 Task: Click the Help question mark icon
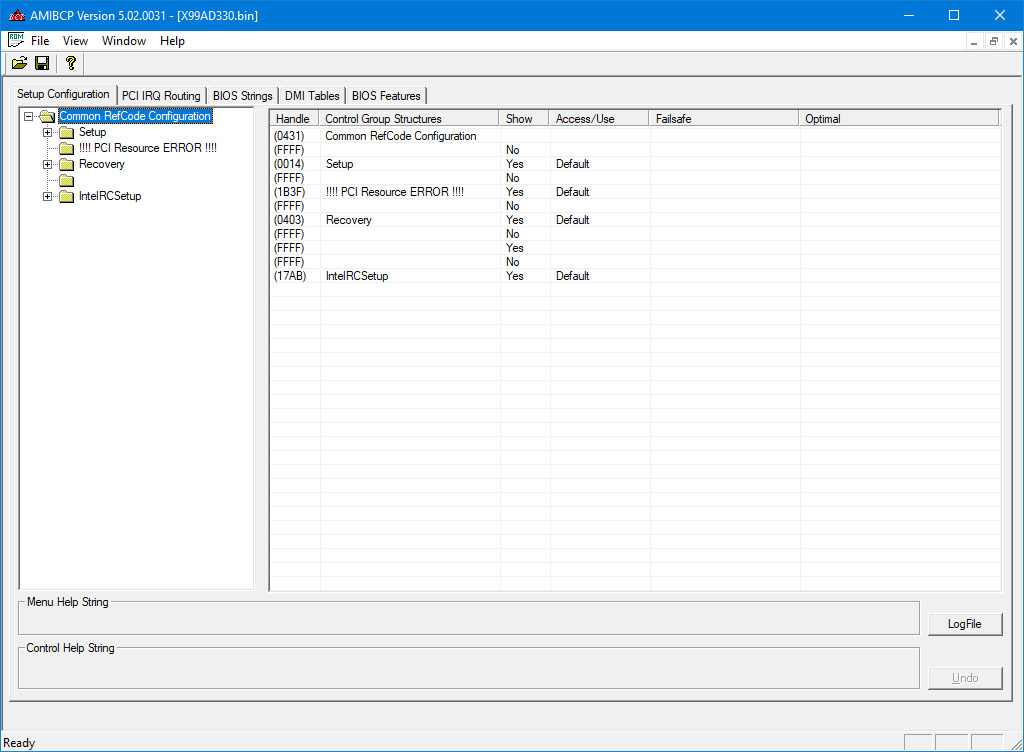(x=70, y=63)
